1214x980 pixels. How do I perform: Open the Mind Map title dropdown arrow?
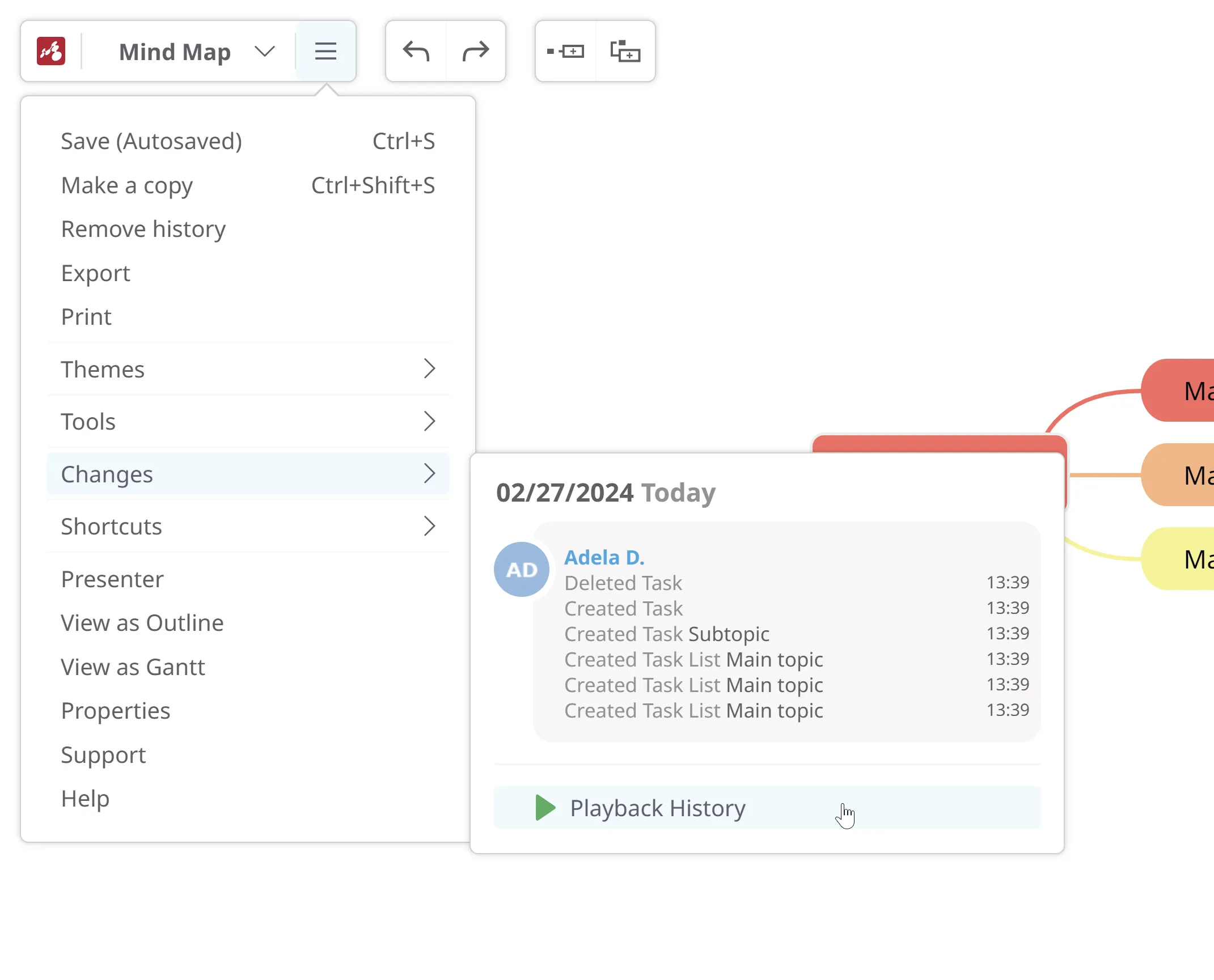264,52
